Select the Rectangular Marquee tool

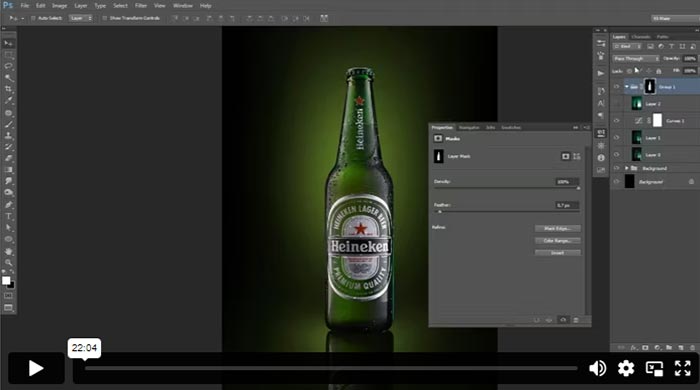(8, 55)
